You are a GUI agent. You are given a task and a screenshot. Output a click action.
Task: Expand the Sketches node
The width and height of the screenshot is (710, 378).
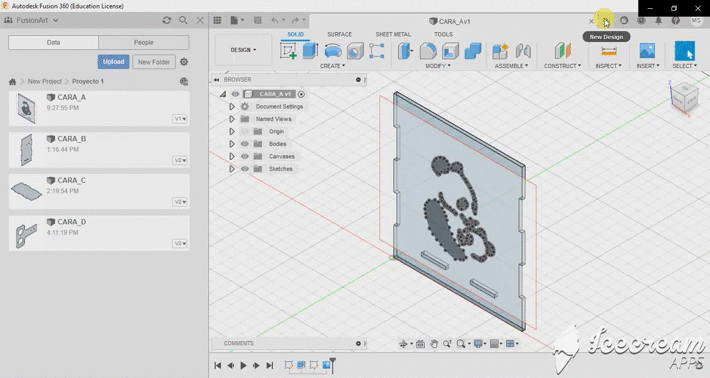[232, 169]
